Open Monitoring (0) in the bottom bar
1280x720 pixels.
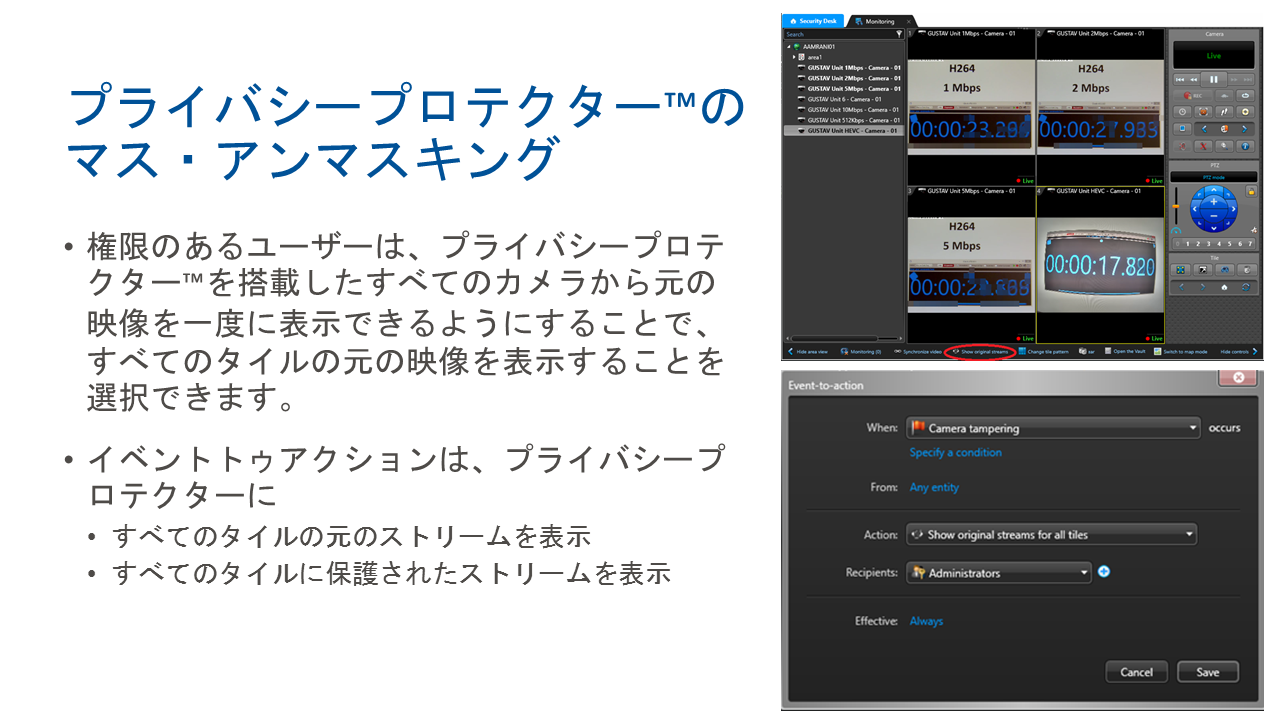pos(861,352)
